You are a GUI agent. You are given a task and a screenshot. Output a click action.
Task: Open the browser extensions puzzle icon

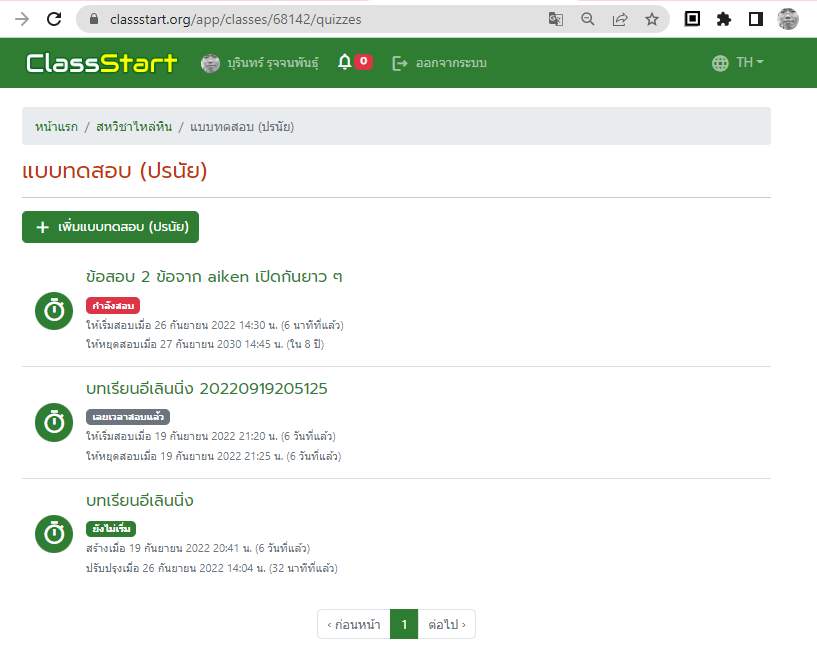pos(724,18)
